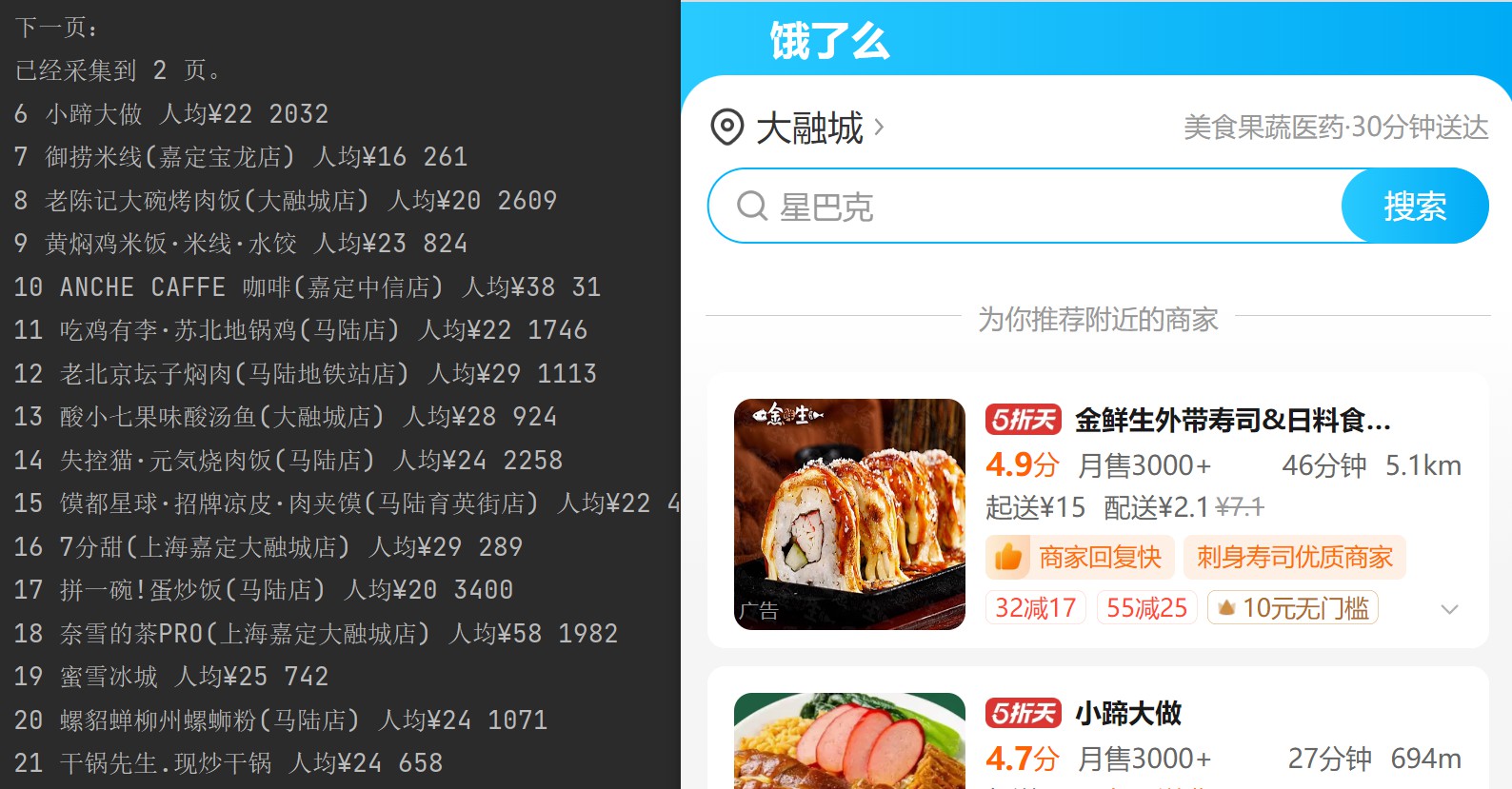Expand the promotions chevron on 金鲜生 card
The width and height of the screenshot is (1512, 789).
(x=1449, y=609)
